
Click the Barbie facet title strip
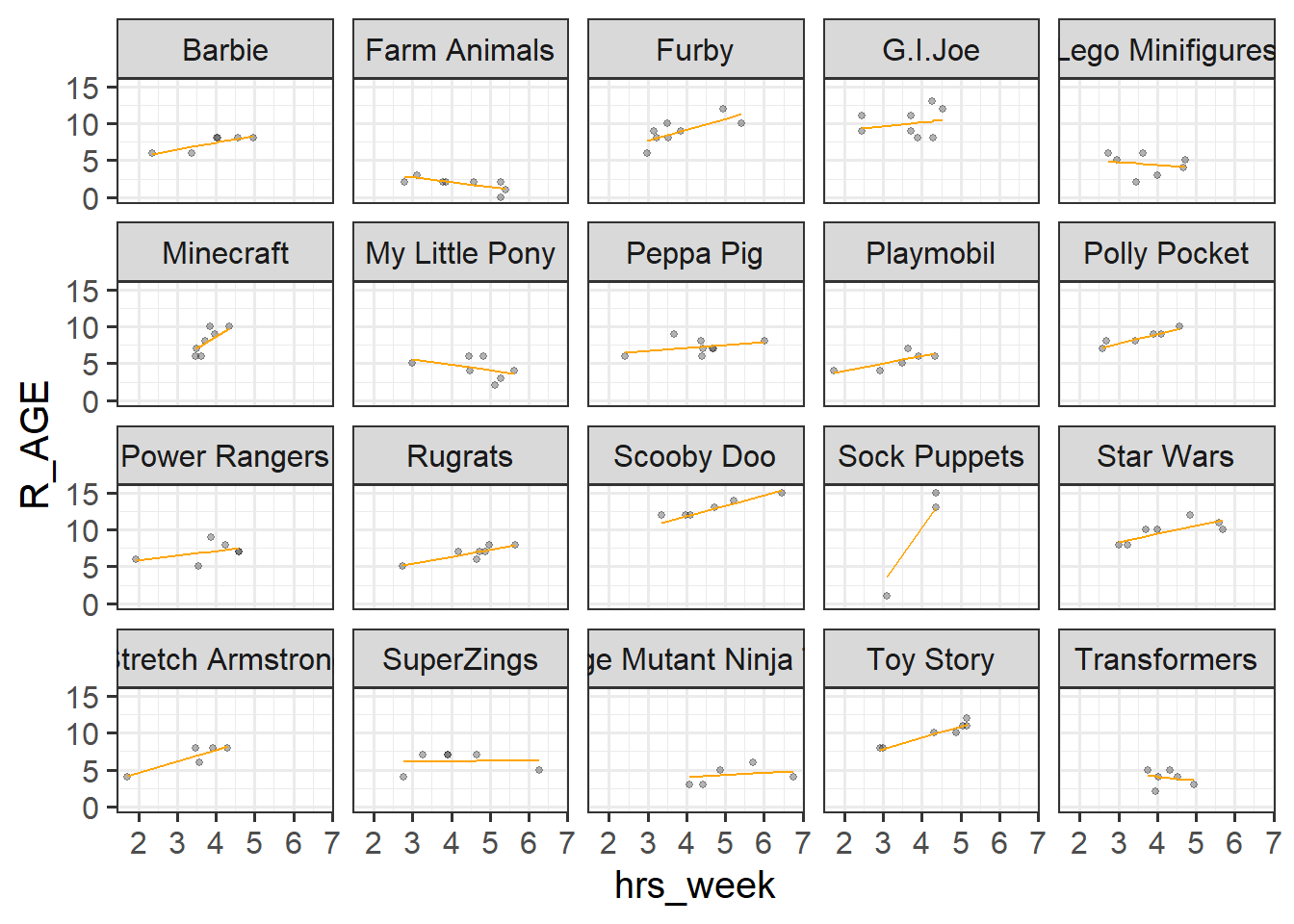tap(225, 49)
